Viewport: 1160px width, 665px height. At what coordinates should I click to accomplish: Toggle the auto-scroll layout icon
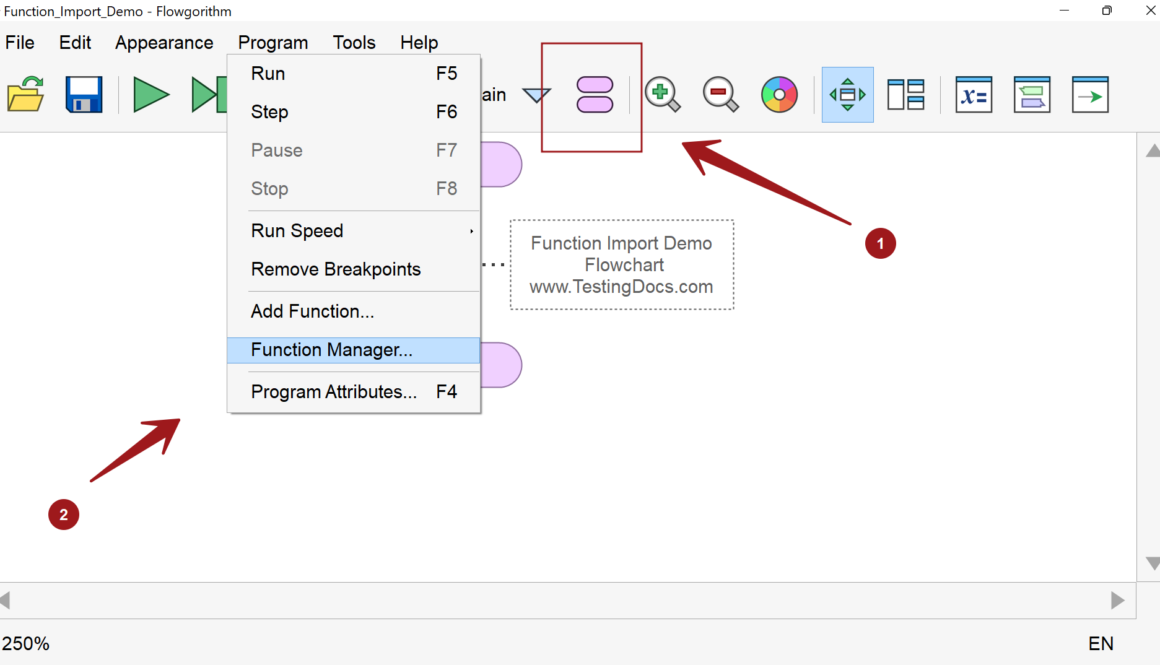848,95
